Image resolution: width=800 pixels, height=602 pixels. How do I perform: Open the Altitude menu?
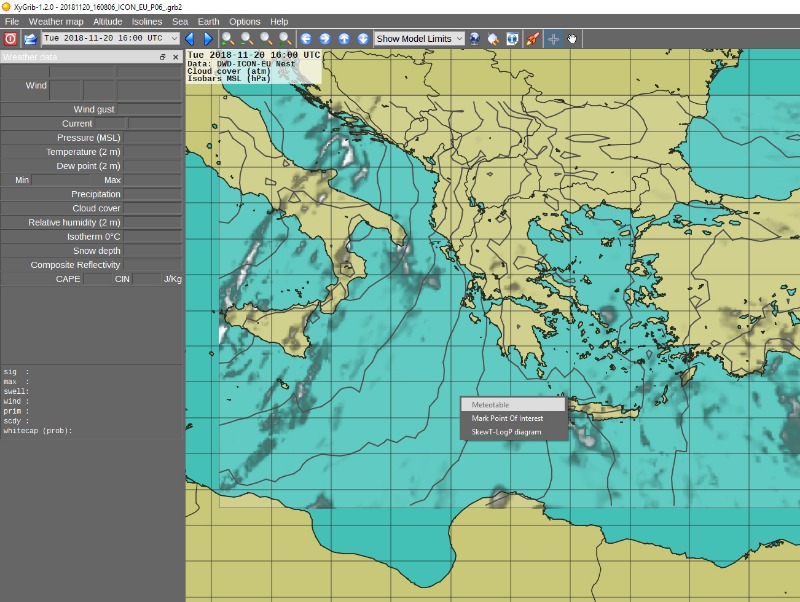[x=108, y=21]
